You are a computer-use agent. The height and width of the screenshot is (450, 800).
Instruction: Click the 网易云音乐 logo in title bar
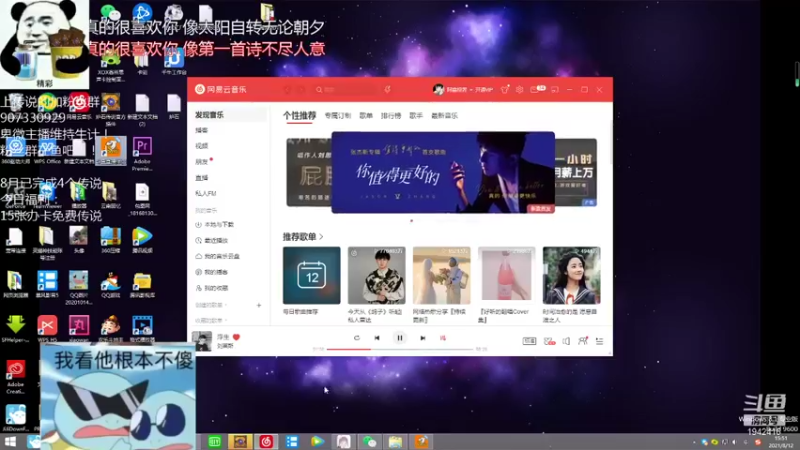click(x=220, y=89)
